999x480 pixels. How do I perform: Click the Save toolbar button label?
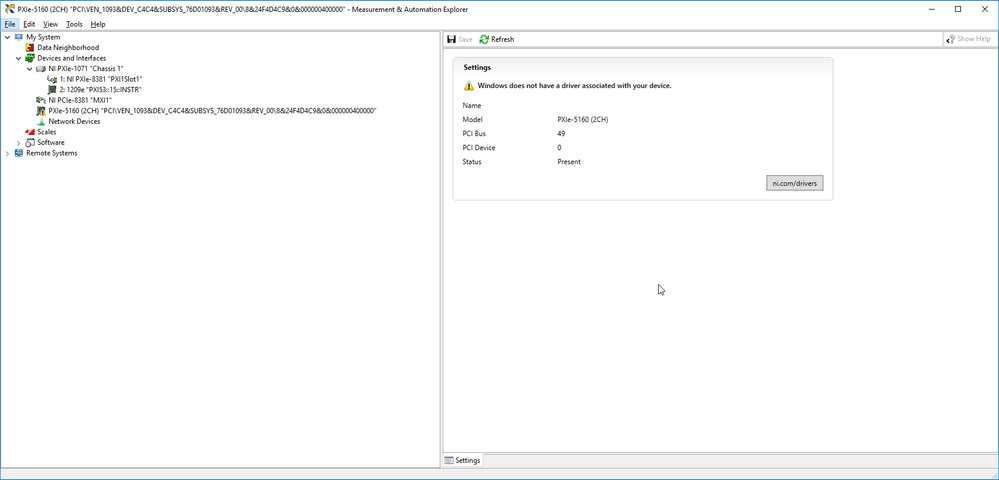coord(466,40)
